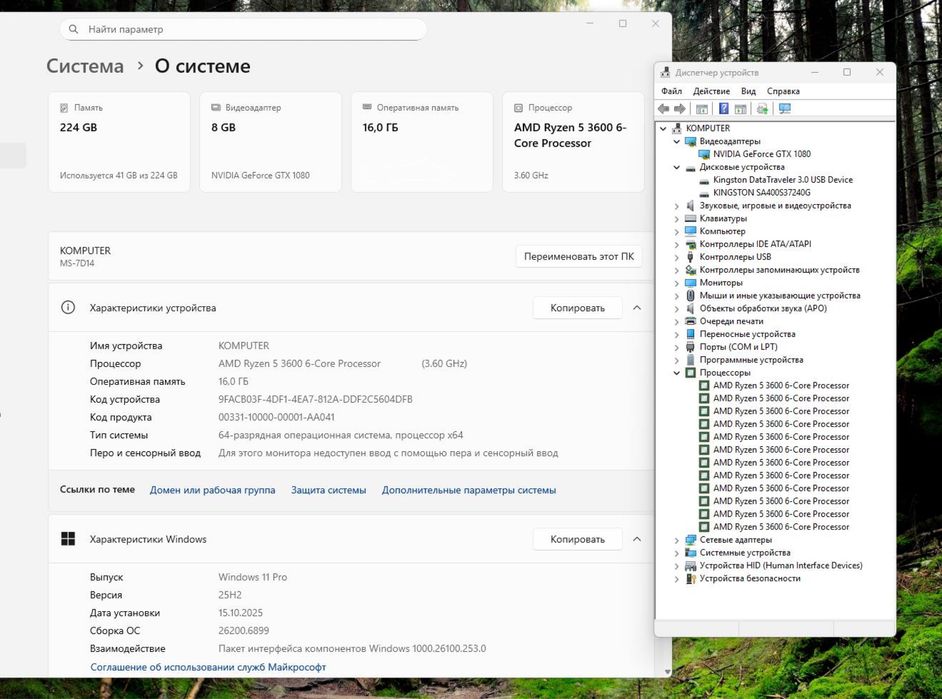Screen dimensions: 942x699
Task: Click Переименовать этот ПК button
Action: tap(579, 256)
